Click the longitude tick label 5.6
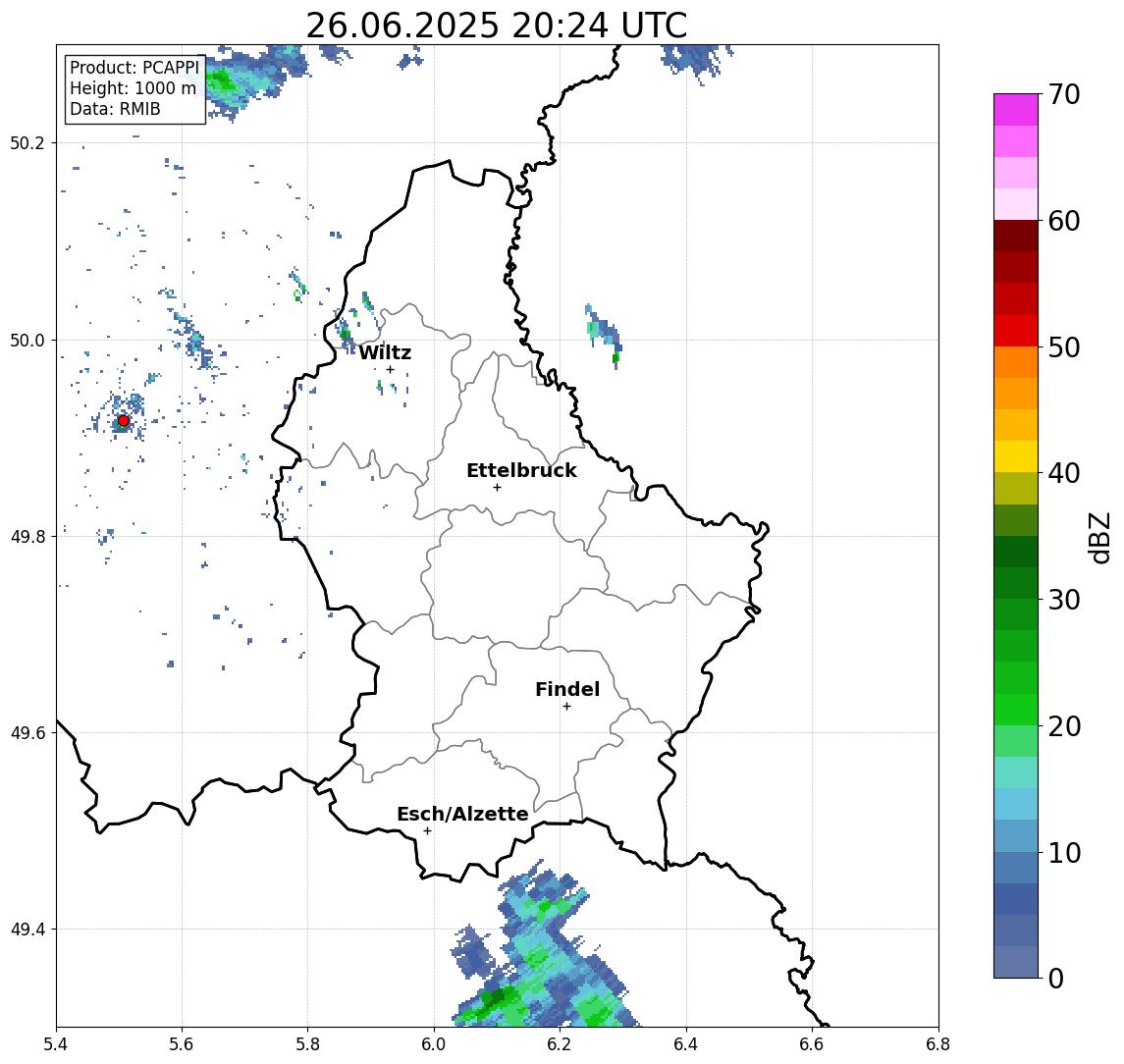Viewport: 1124px width, 1064px height. pyautogui.click(x=182, y=1044)
